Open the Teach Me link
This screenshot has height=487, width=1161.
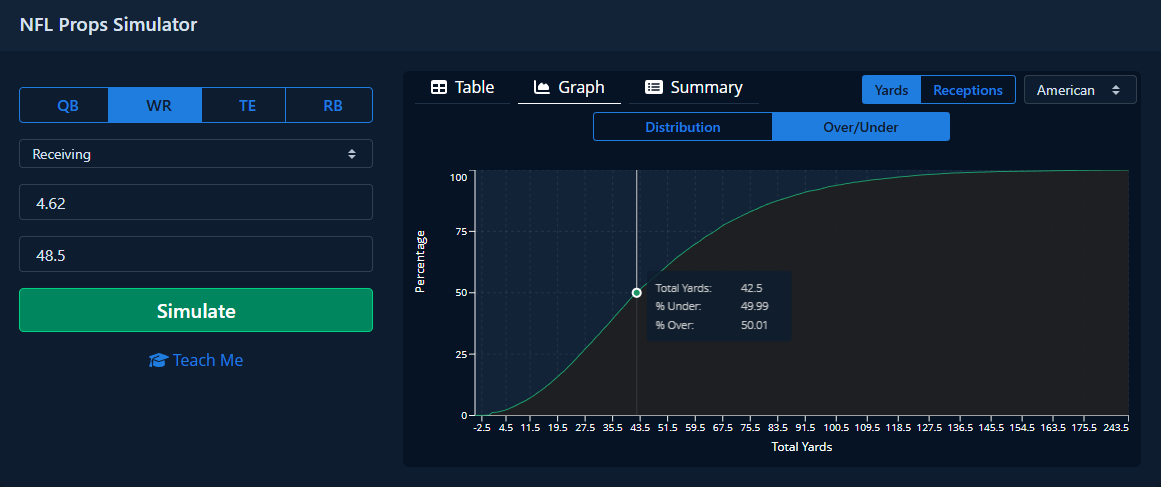[x=207, y=360]
